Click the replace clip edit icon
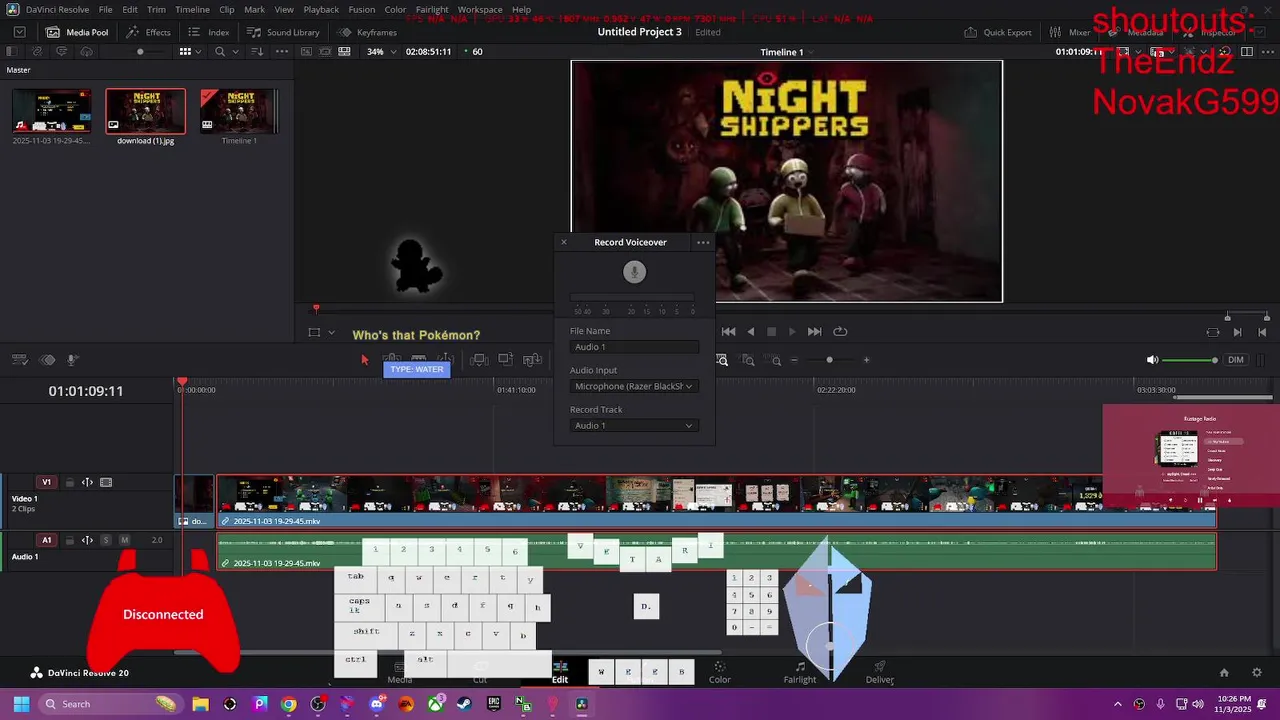 (x=532, y=360)
